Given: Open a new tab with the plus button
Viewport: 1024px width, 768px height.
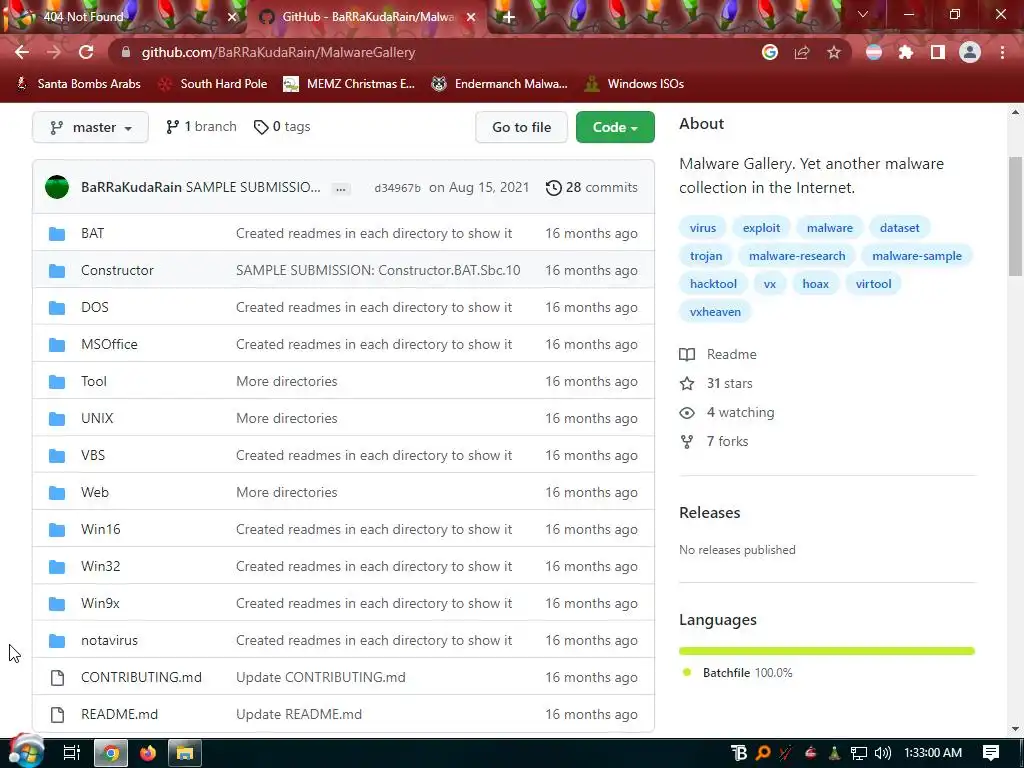Looking at the screenshot, I should (509, 18).
